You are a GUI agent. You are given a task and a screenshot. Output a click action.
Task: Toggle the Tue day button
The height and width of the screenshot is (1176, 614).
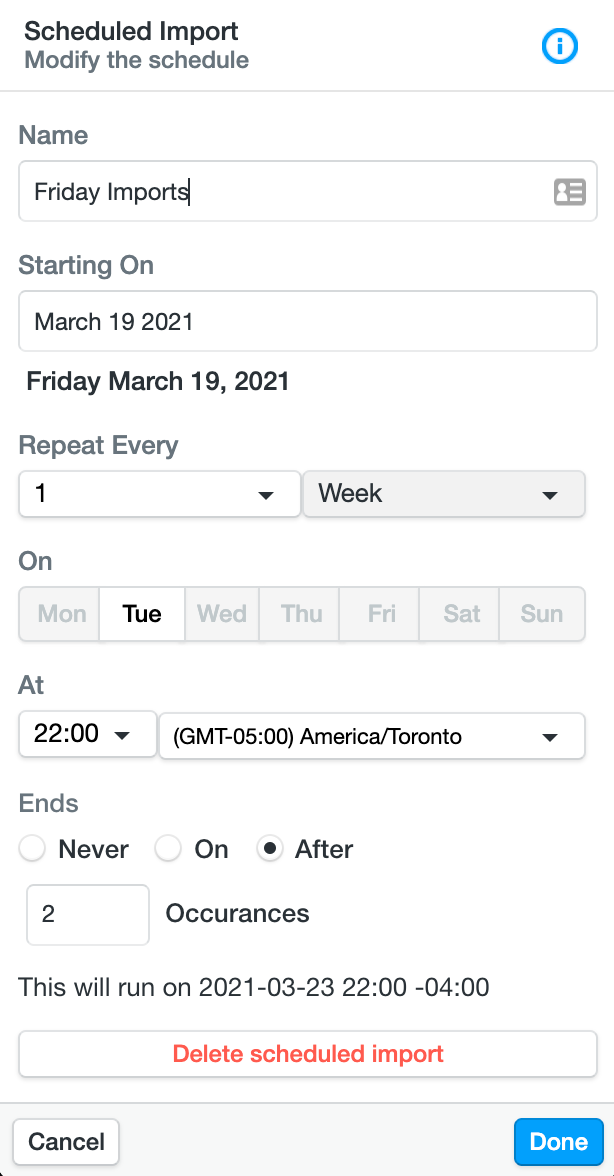pyautogui.click(x=142, y=613)
